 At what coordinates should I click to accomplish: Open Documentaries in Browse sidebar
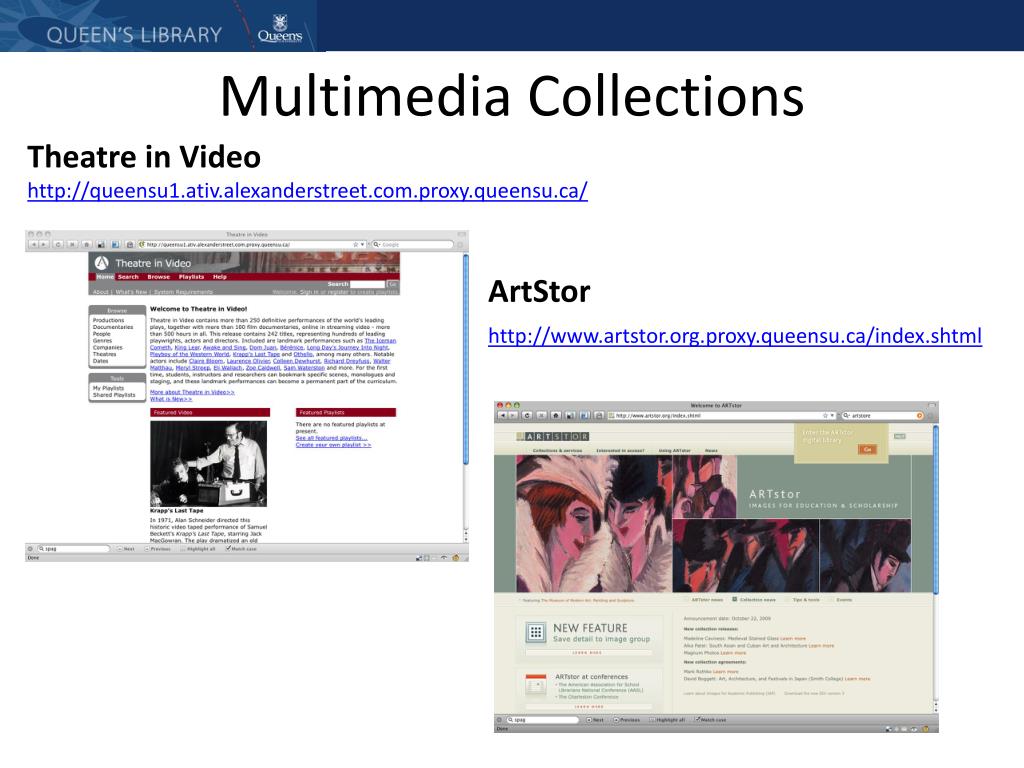pyautogui.click(x=113, y=327)
